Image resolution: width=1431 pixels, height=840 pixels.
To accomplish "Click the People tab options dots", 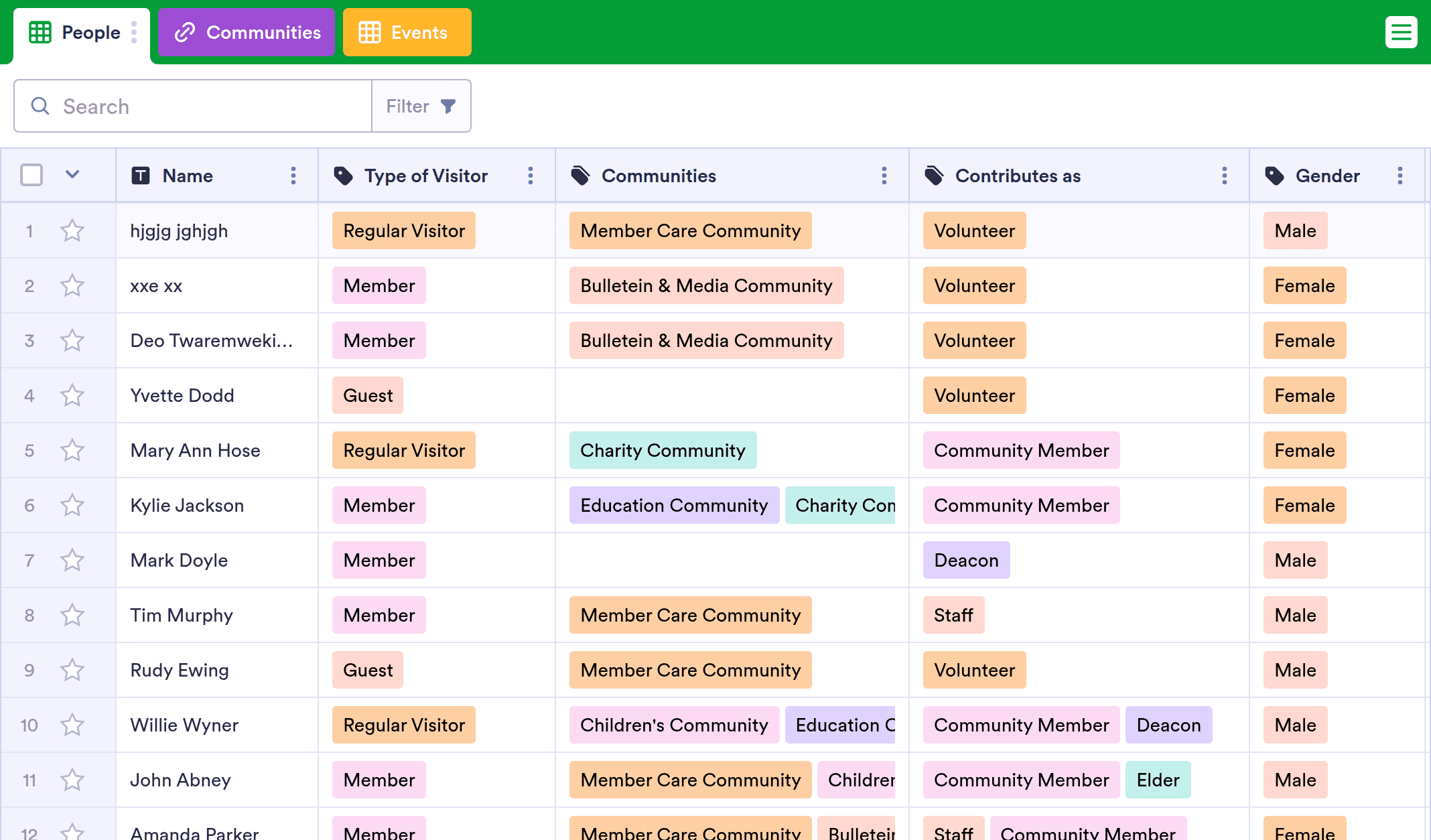I will click(x=134, y=32).
